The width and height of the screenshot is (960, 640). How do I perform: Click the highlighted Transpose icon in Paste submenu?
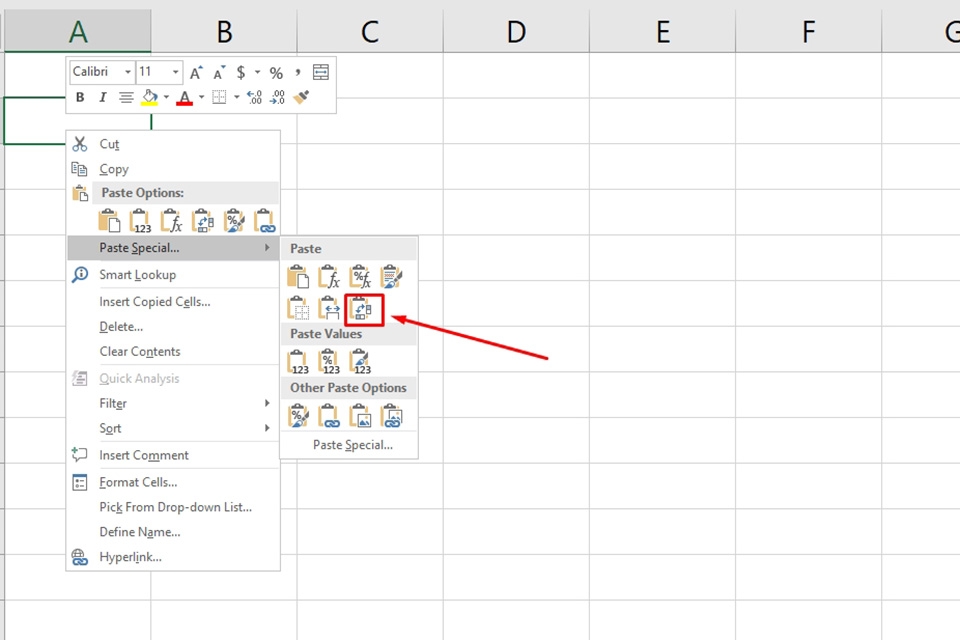(x=360, y=309)
